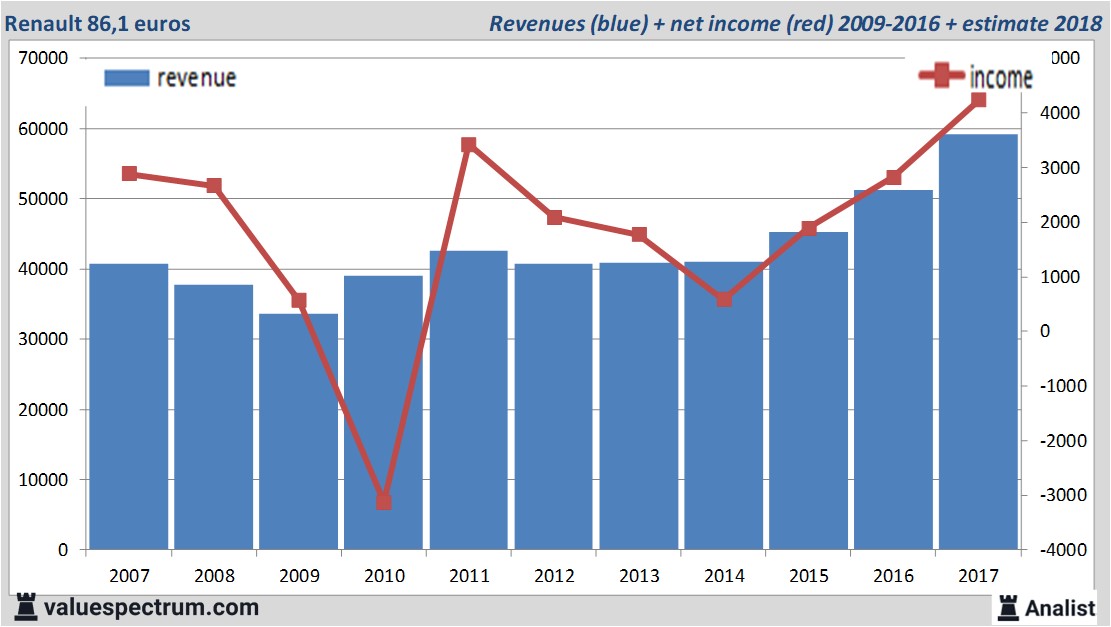Select the 2017 revenue bar

978,342
